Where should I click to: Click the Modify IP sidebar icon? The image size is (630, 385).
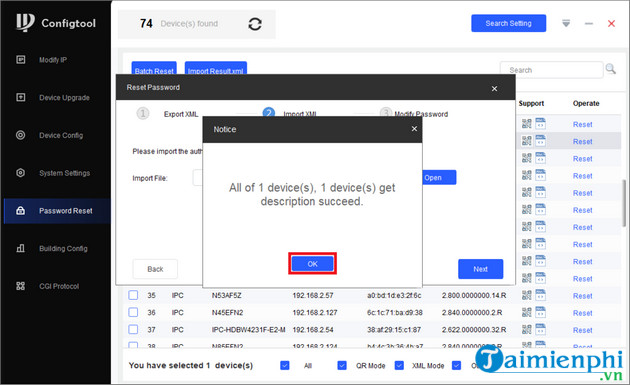coord(20,59)
